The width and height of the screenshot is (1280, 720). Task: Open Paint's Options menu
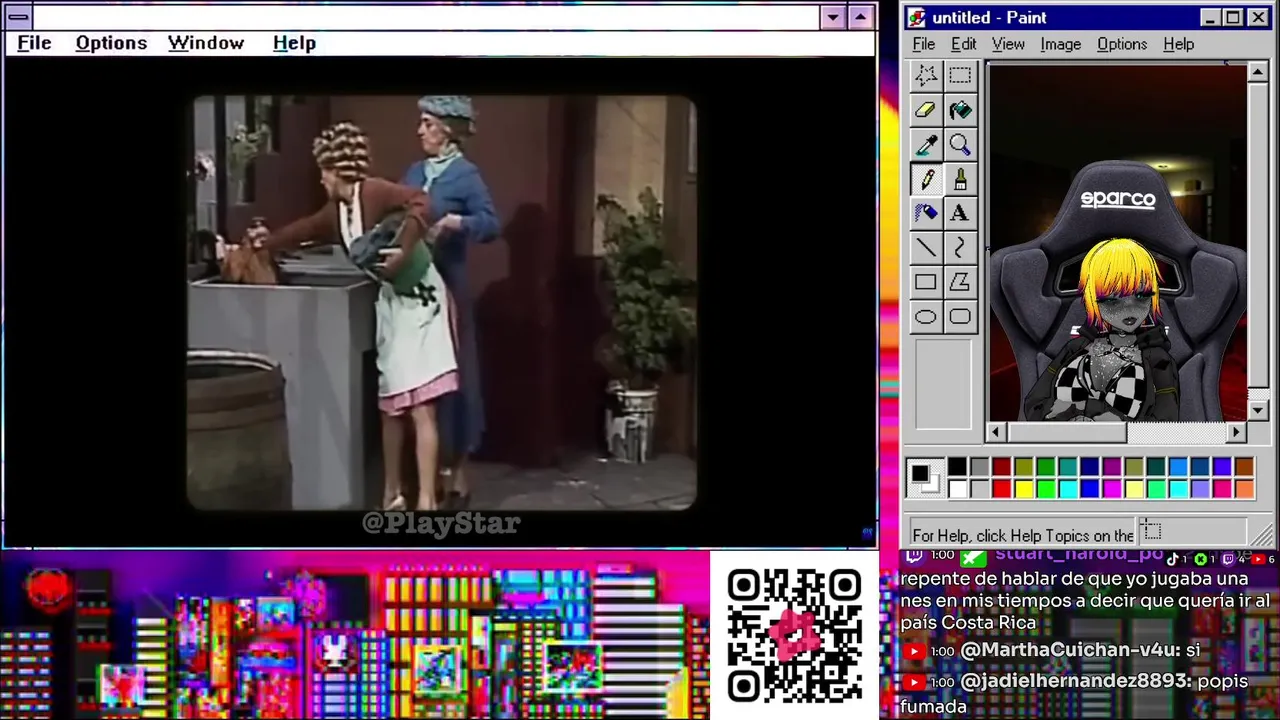[1122, 44]
